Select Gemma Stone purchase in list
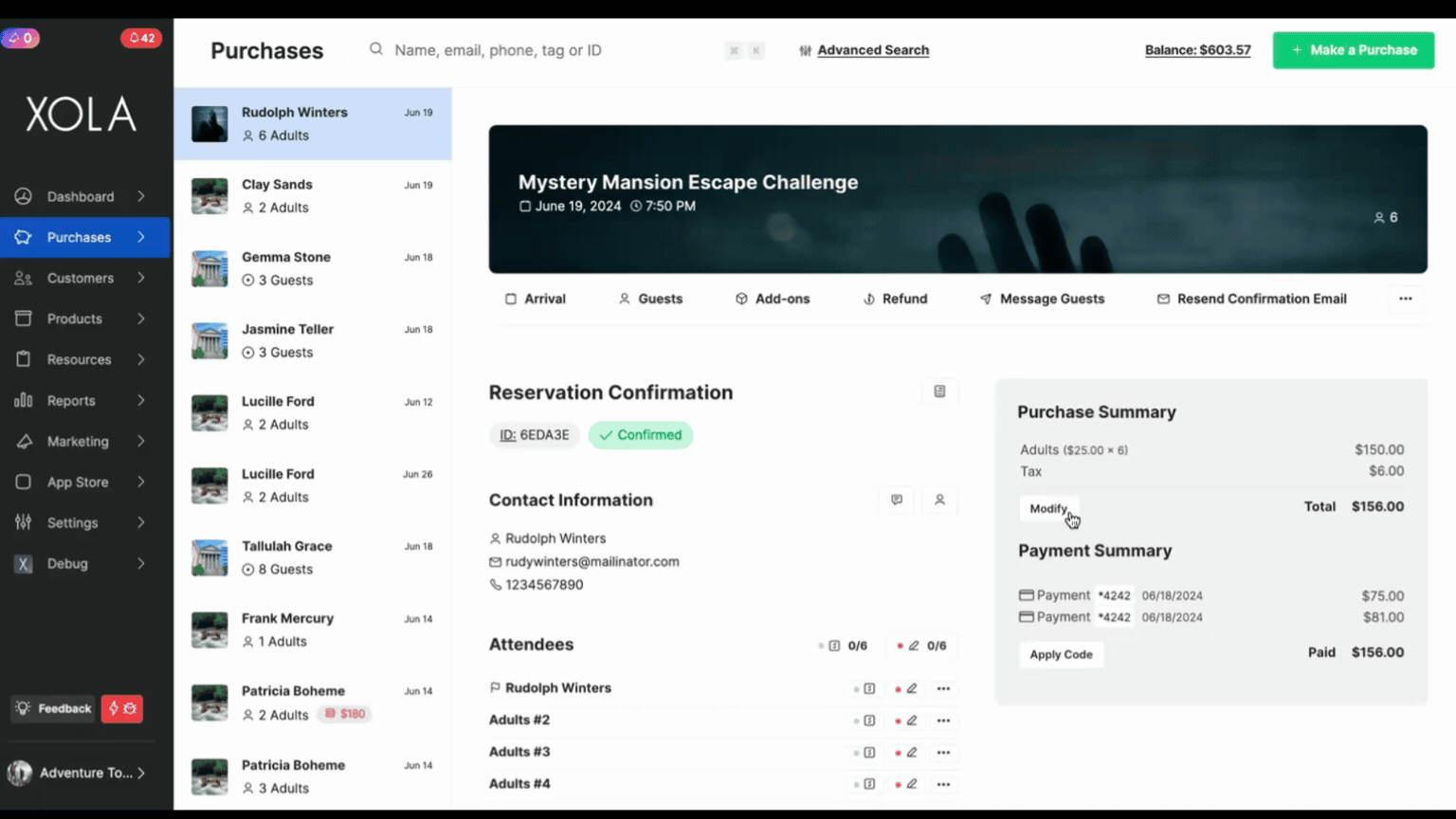This screenshot has height=819, width=1456. pyautogui.click(x=313, y=268)
